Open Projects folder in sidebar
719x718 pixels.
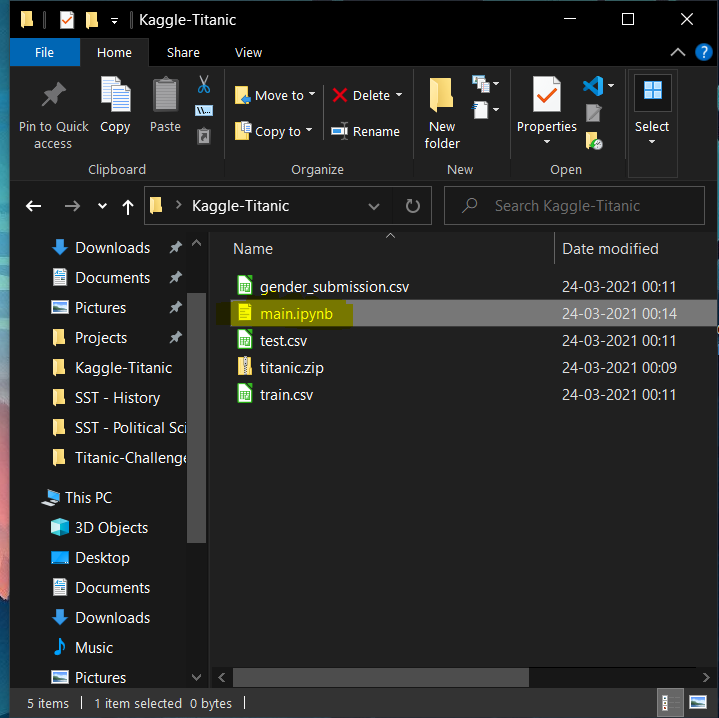[x=101, y=338]
